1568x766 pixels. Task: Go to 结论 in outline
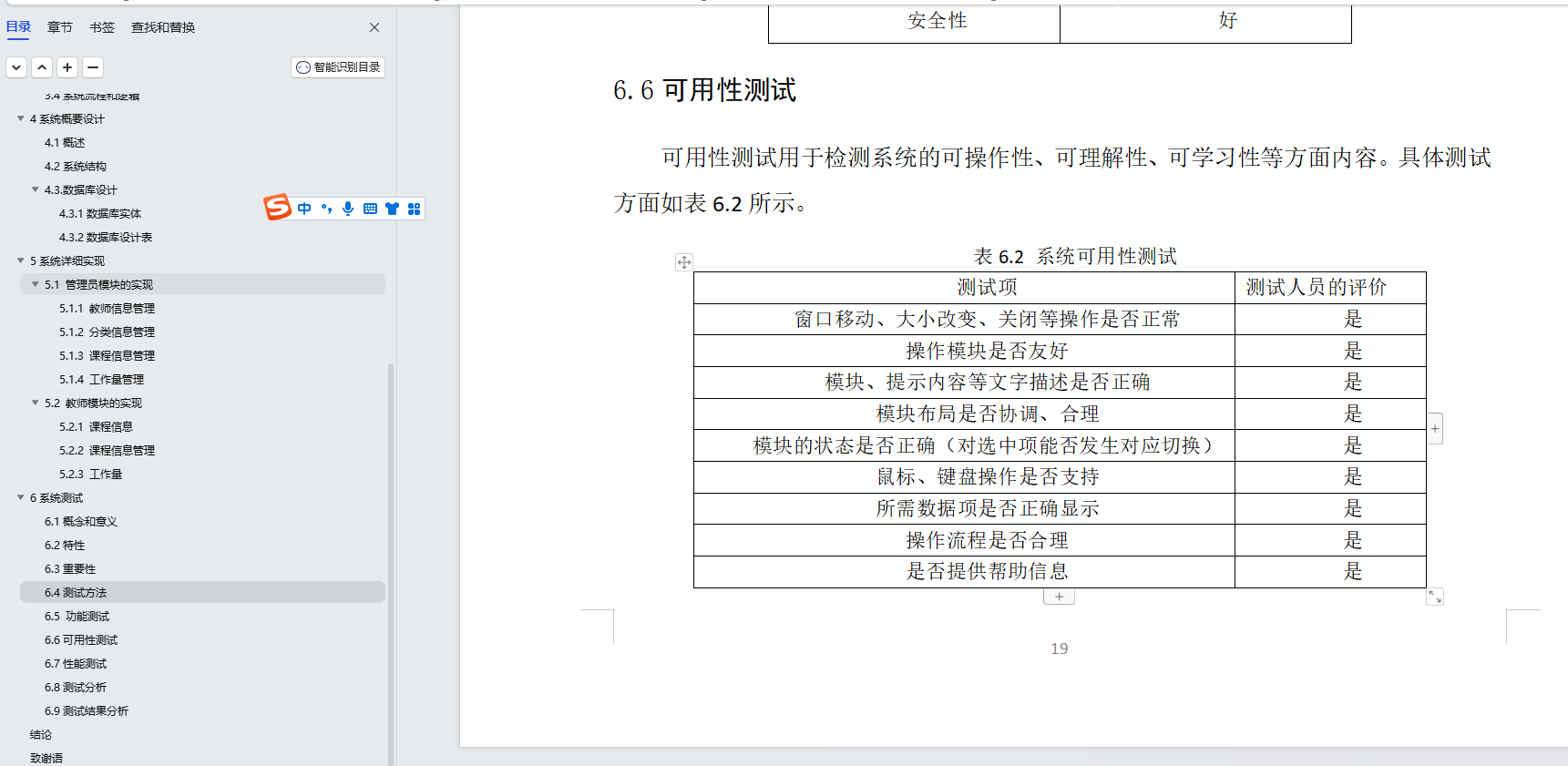[41, 735]
